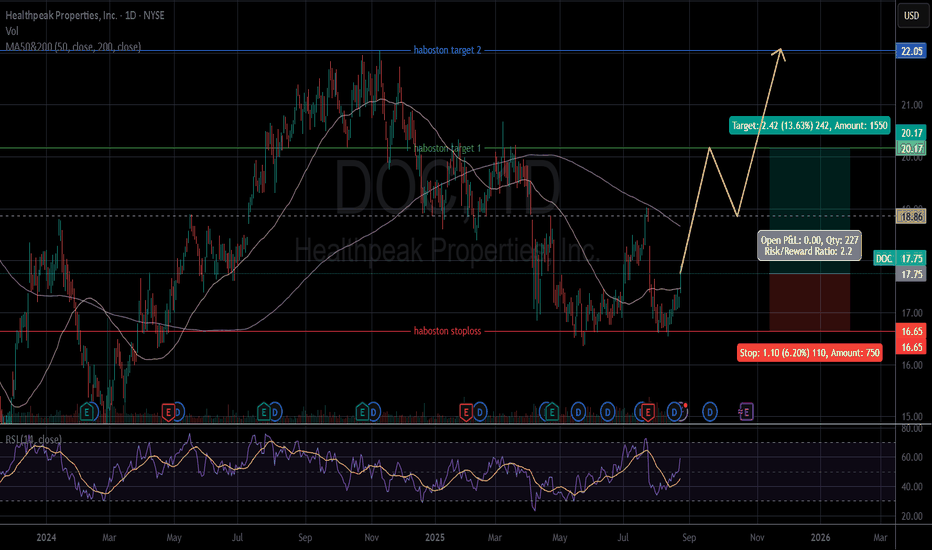Select the RSI indicator legend
This screenshot has width=932, height=550.
(x=33, y=439)
